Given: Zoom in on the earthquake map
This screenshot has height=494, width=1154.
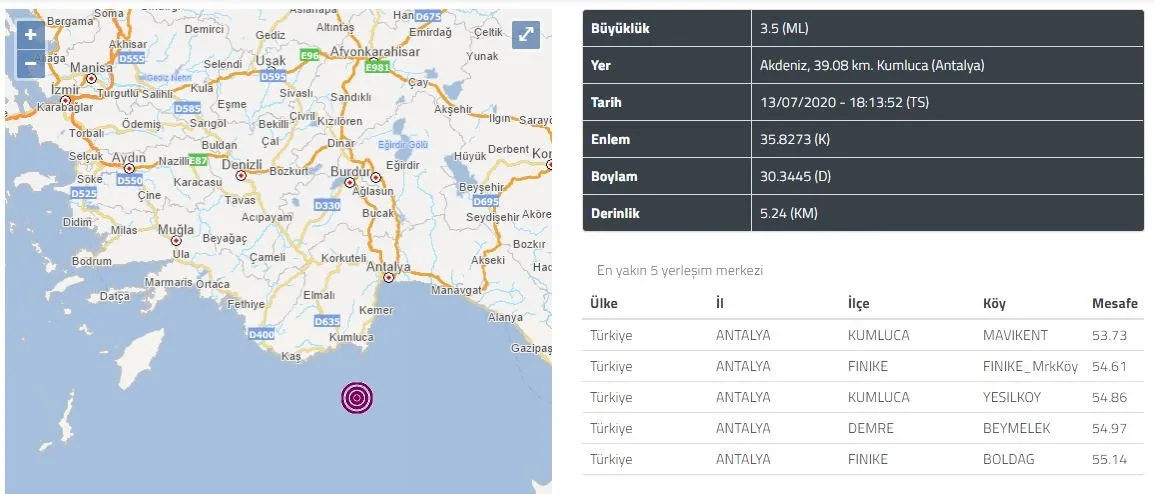Looking at the screenshot, I should [30, 35].
